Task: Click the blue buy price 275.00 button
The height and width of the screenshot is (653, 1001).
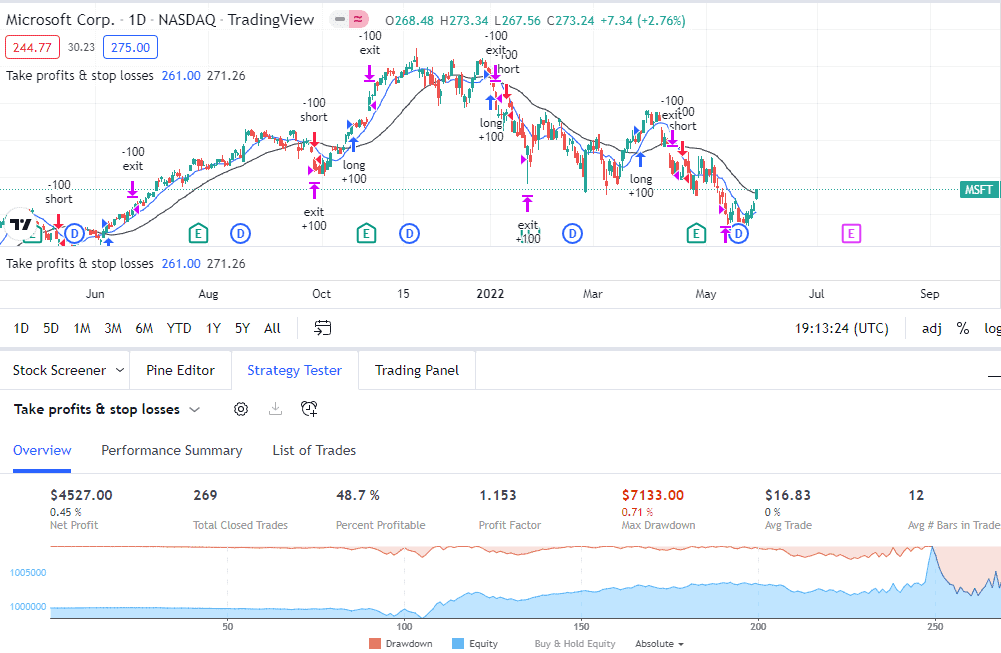Action: [x=130, y=47]
